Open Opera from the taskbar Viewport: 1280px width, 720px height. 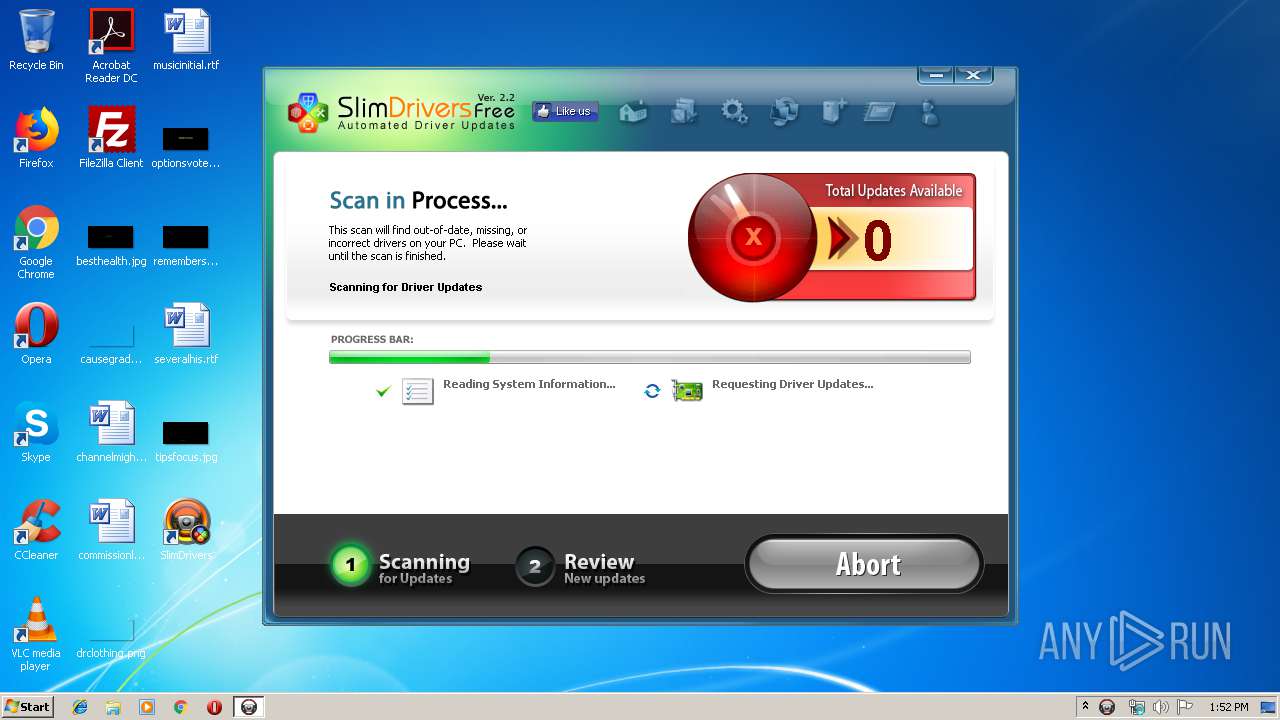point(214,707)
